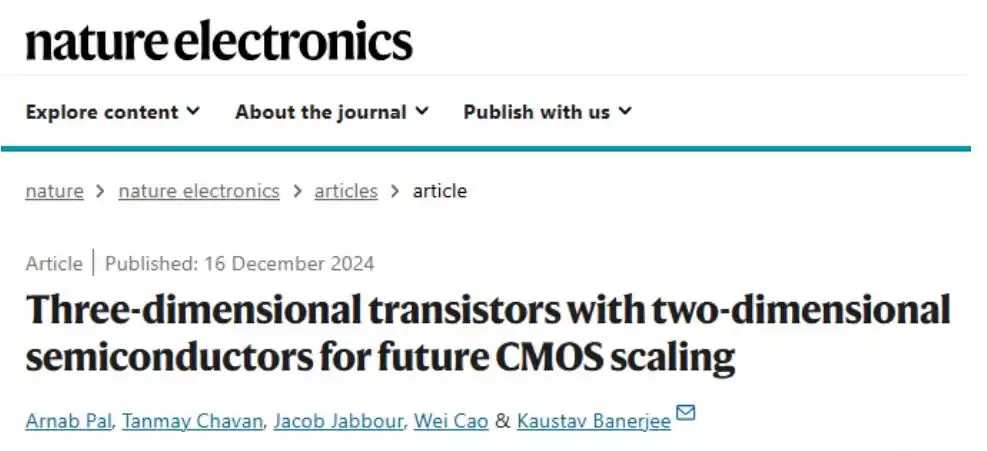Viewport: 987px width, 451px height.
Task: Click the Article type label above title
Action: pyautogui.click(x=54, y=264)
